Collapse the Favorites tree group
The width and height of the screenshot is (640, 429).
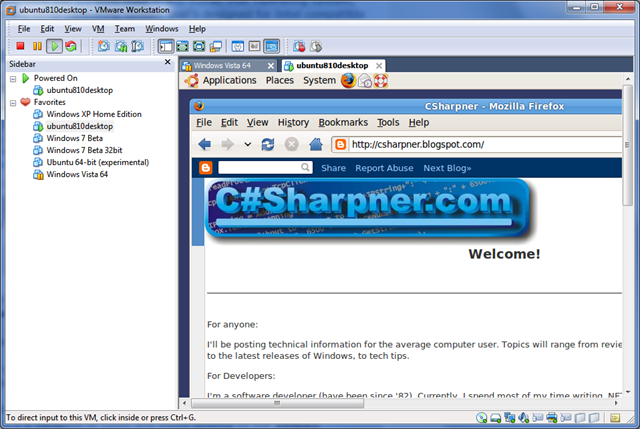tap(13, 103)
